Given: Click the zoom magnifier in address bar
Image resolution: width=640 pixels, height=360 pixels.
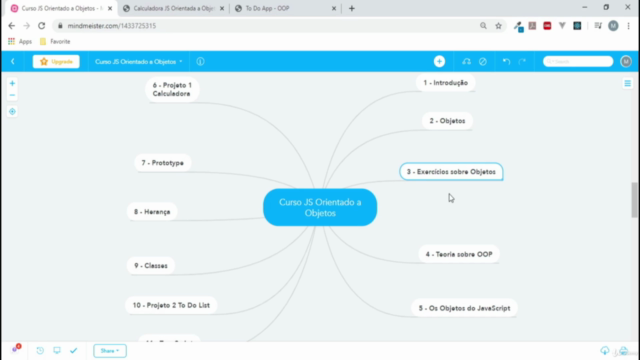Looking at the screenshot, I should (483, 26).
